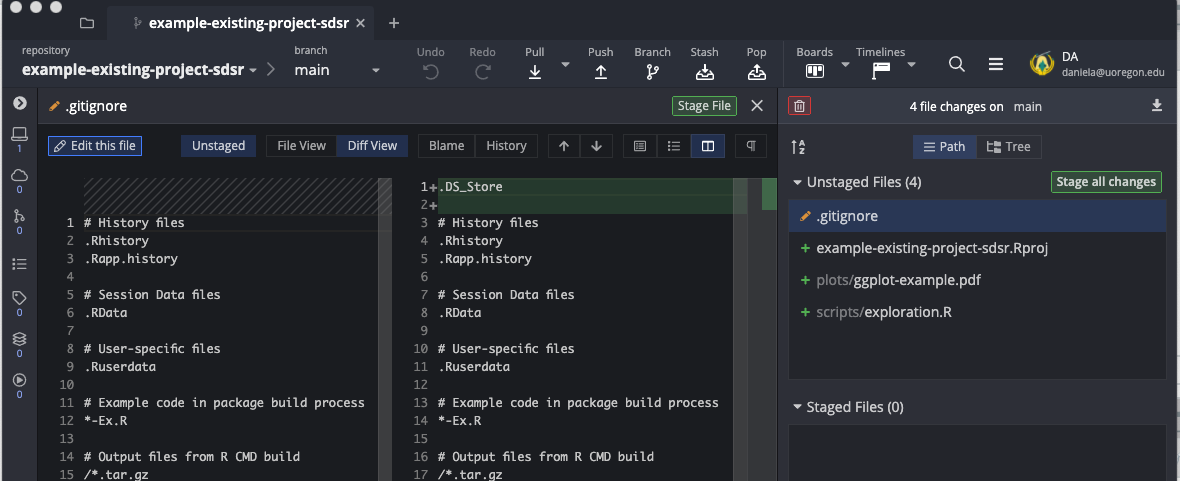Stash changes with the Stash icon
This screenshot has height=481, width=1180.
tap(704, 72)
